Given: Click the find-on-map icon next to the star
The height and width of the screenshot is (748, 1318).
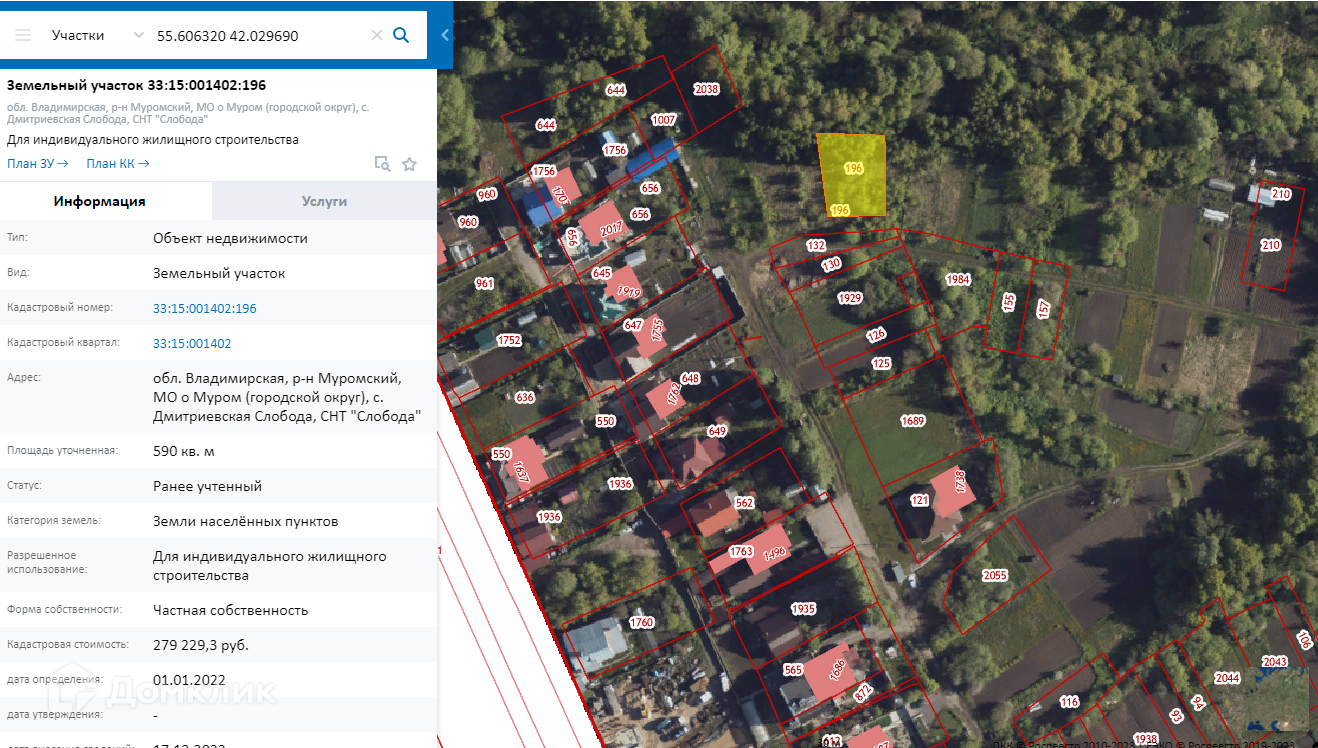Looking at the screenshot, I should 382,164.
